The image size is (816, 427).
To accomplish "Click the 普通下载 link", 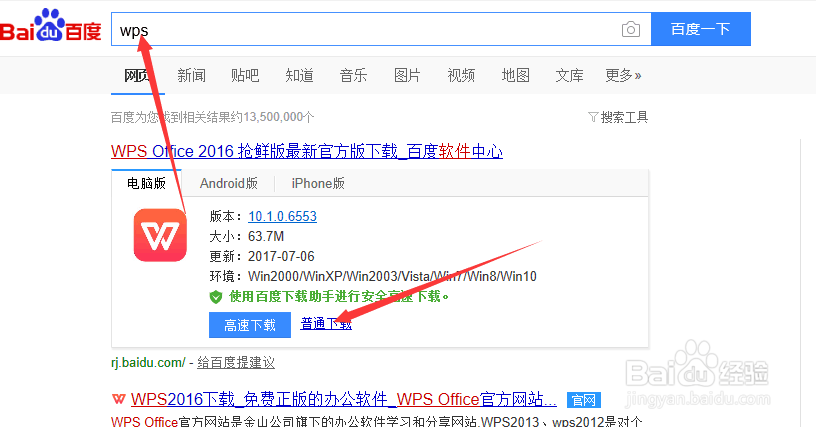I will (326, 324).
